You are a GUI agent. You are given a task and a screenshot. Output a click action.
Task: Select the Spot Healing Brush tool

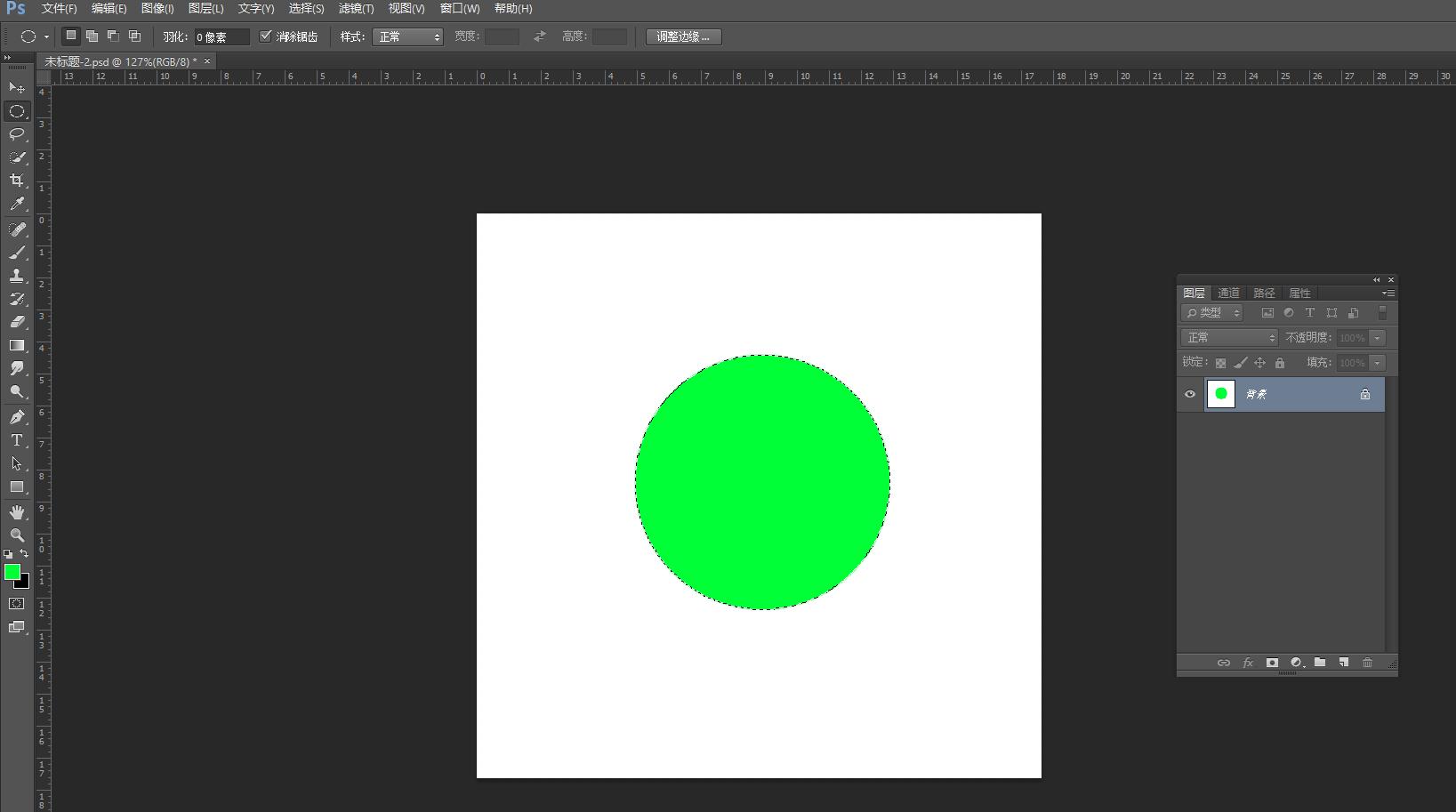pyautogui.click(x=17, y=229)
